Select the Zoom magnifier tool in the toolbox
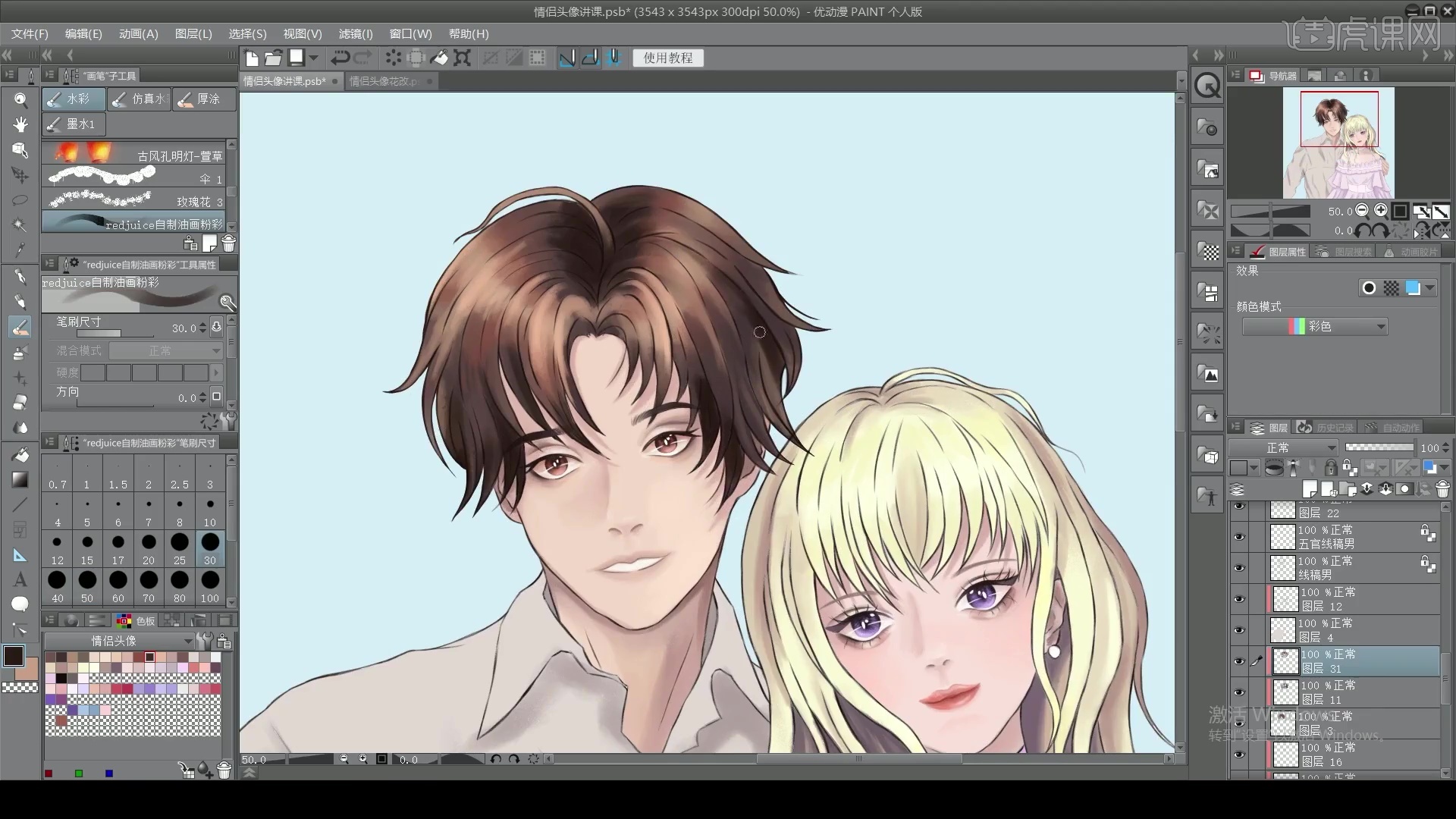The width and height of the screenshot is (1456, 819). coord(20,99)
